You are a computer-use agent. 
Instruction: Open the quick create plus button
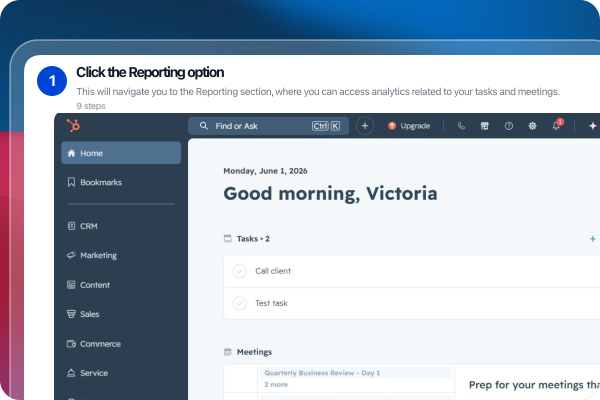[x=365, y=126]
